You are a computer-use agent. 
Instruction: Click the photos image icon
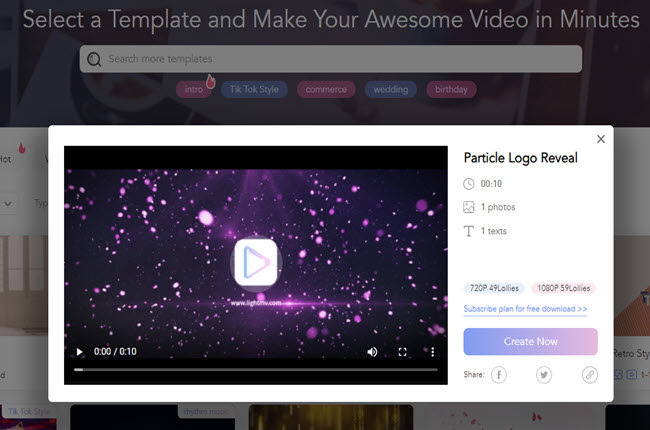[x=468, y=207]
